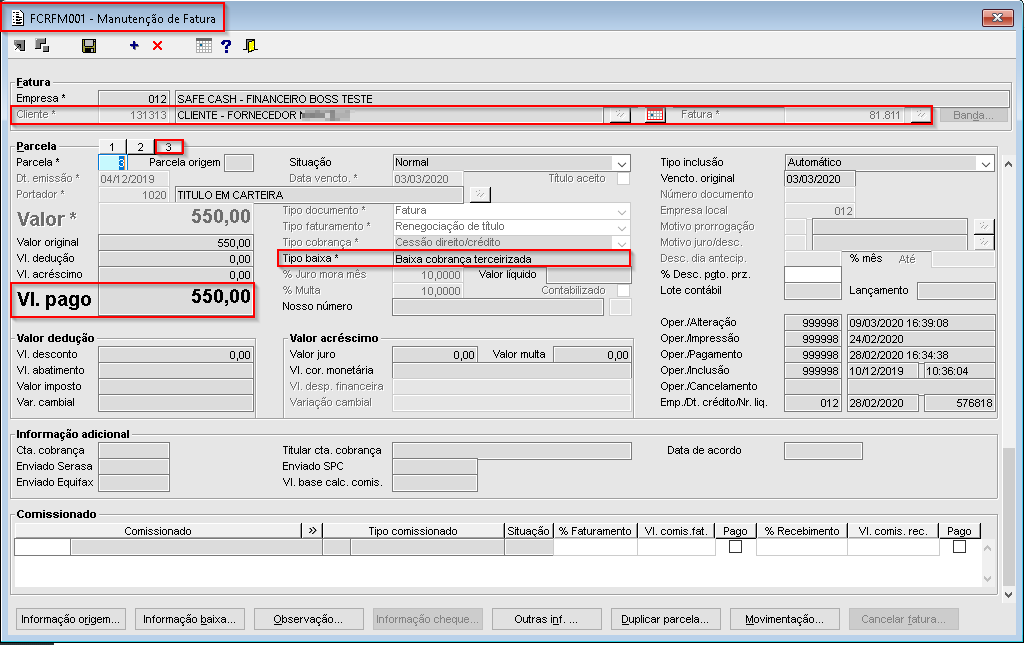Switch to Parcela tab 2
The width and height of the screenshot is (1025, 645).
pos(140,146)
